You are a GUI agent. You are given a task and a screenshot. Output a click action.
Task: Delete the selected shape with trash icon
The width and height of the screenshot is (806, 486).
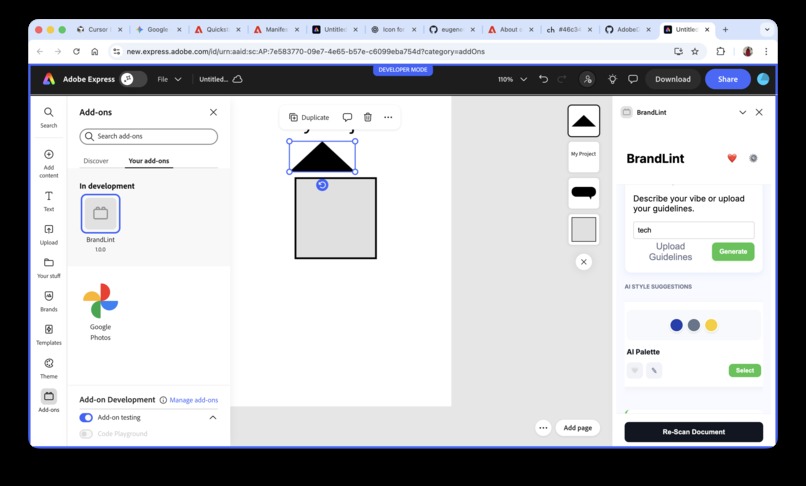click(368, 117)
